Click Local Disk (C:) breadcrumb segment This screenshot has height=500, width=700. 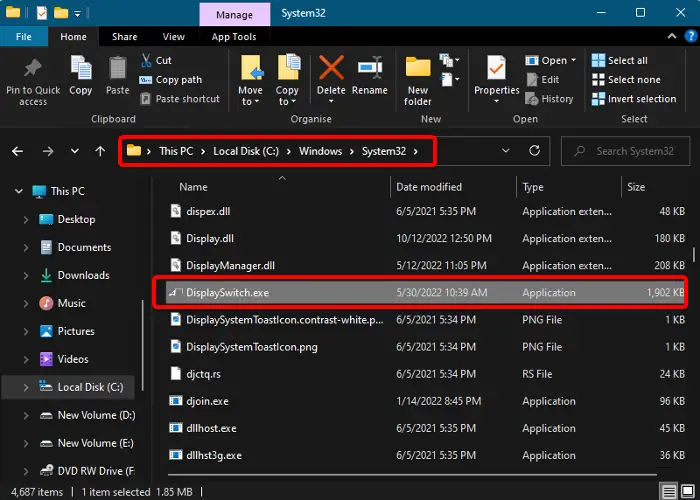[x=246, y=151]
